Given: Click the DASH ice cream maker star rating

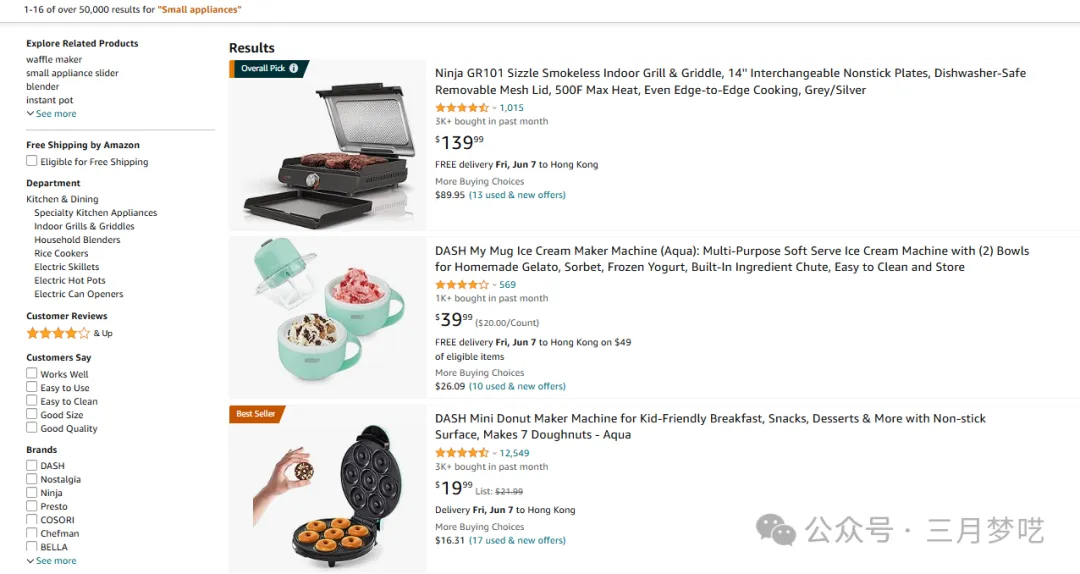Looking at the screenshot, I should click(462, 285).
